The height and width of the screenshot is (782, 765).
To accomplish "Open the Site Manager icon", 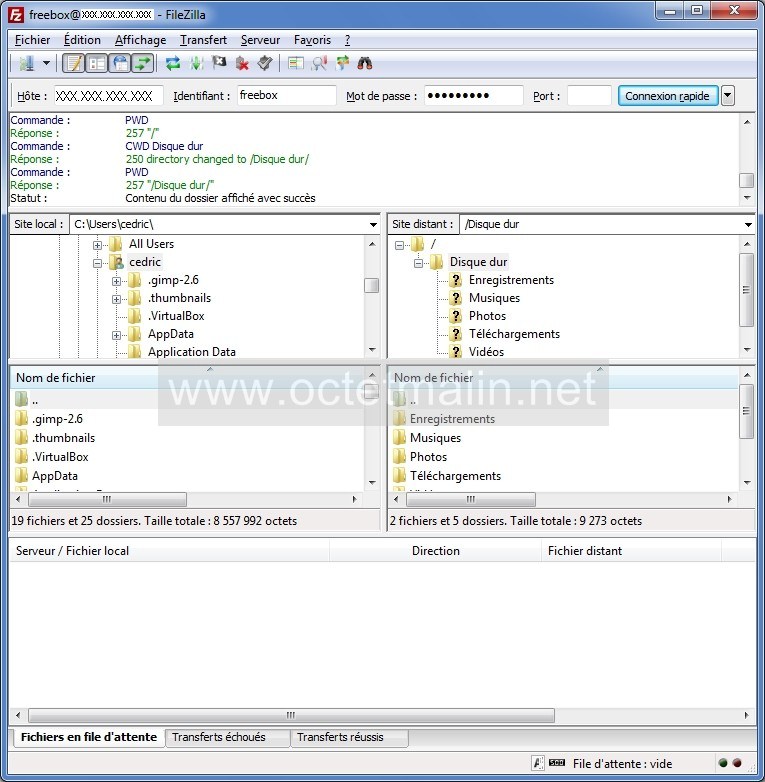I will click(26, 63).
